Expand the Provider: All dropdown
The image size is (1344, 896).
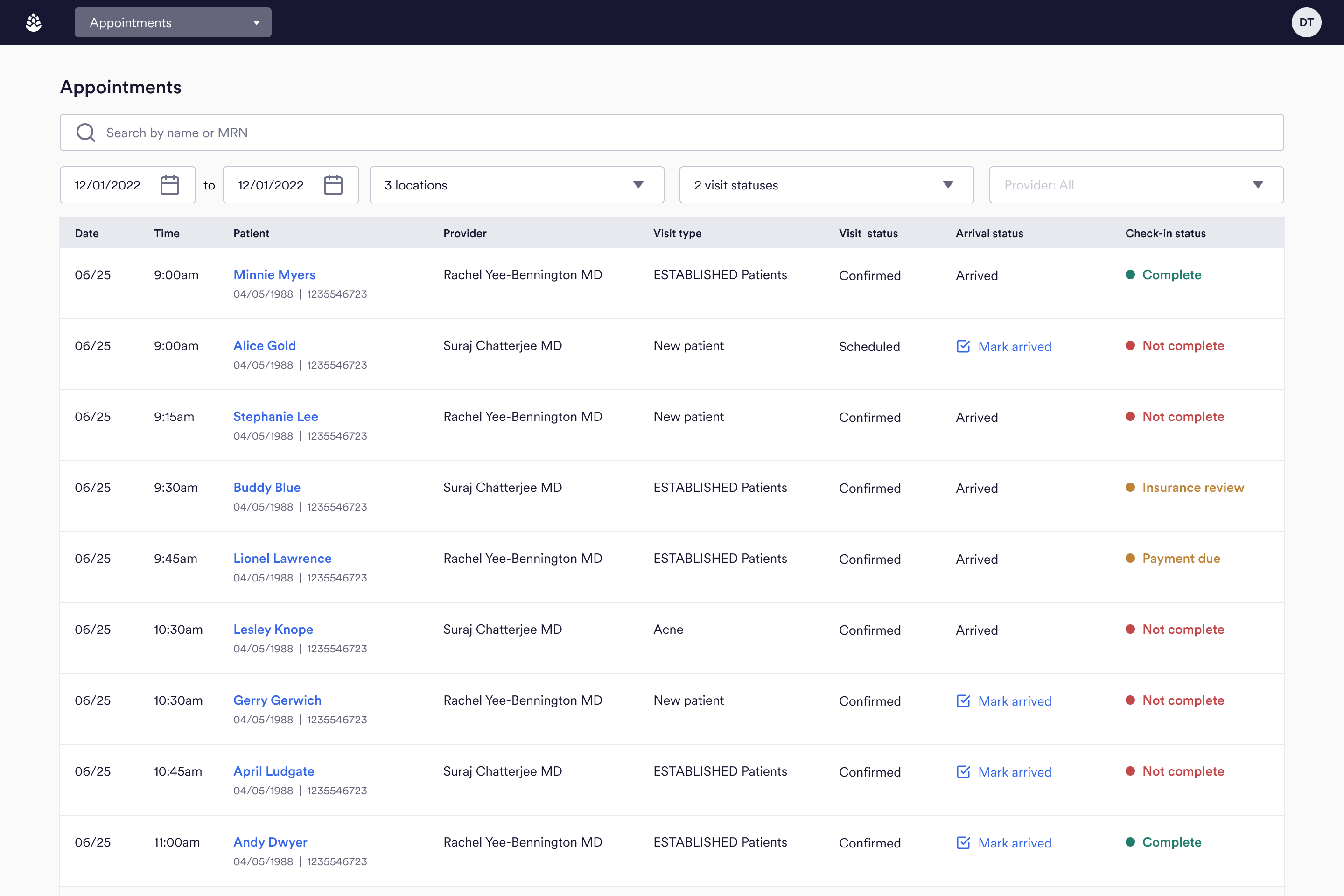[x=1135, y=185]
